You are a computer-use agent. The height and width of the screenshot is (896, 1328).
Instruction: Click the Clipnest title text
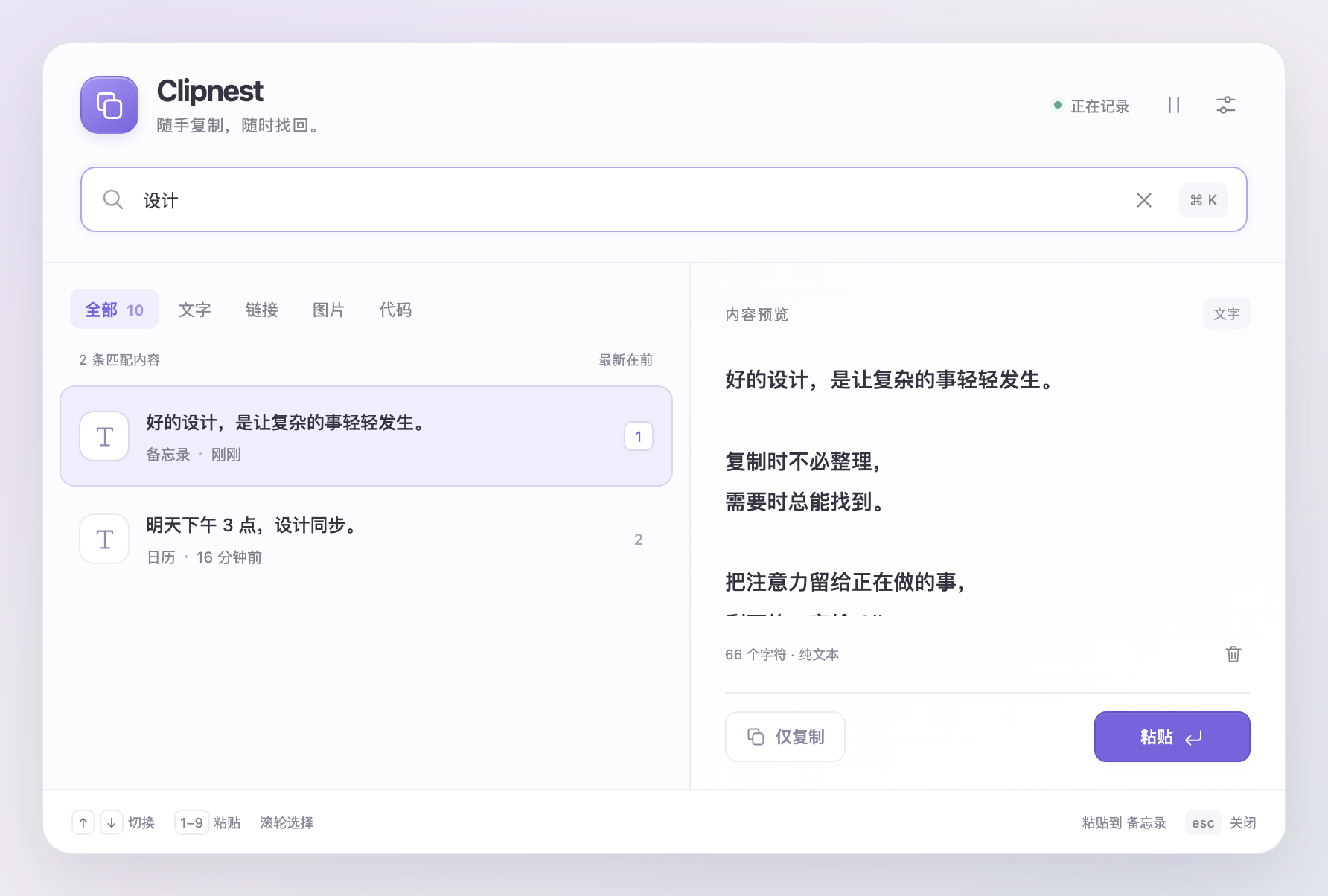210,92
